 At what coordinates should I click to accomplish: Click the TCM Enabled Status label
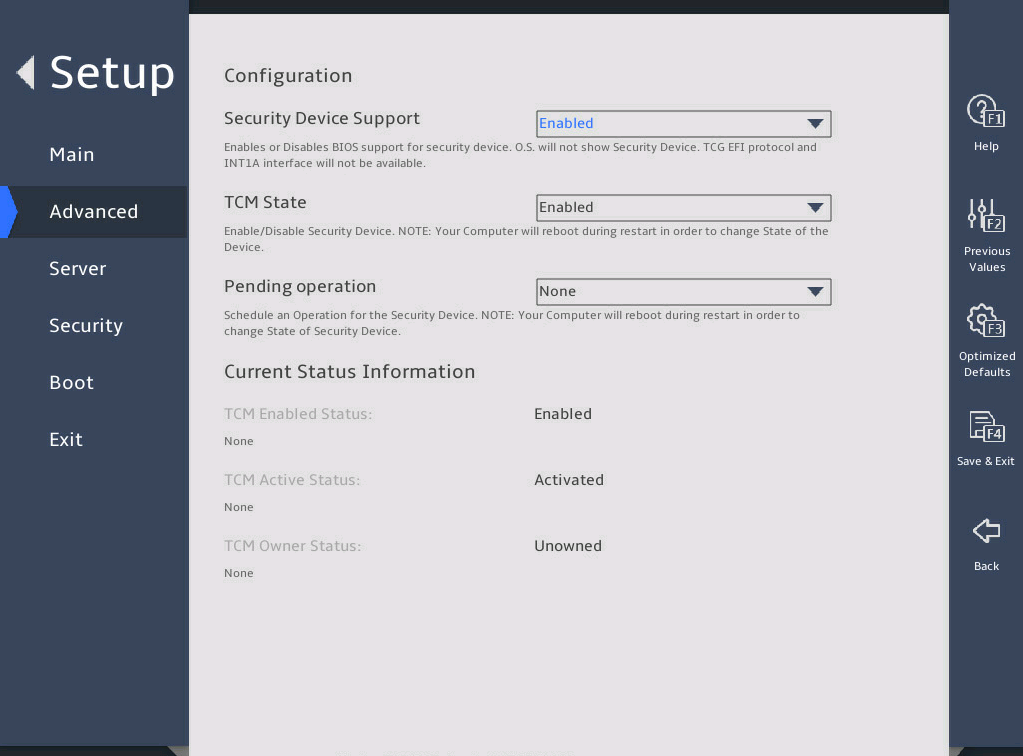tap(298, 414)
